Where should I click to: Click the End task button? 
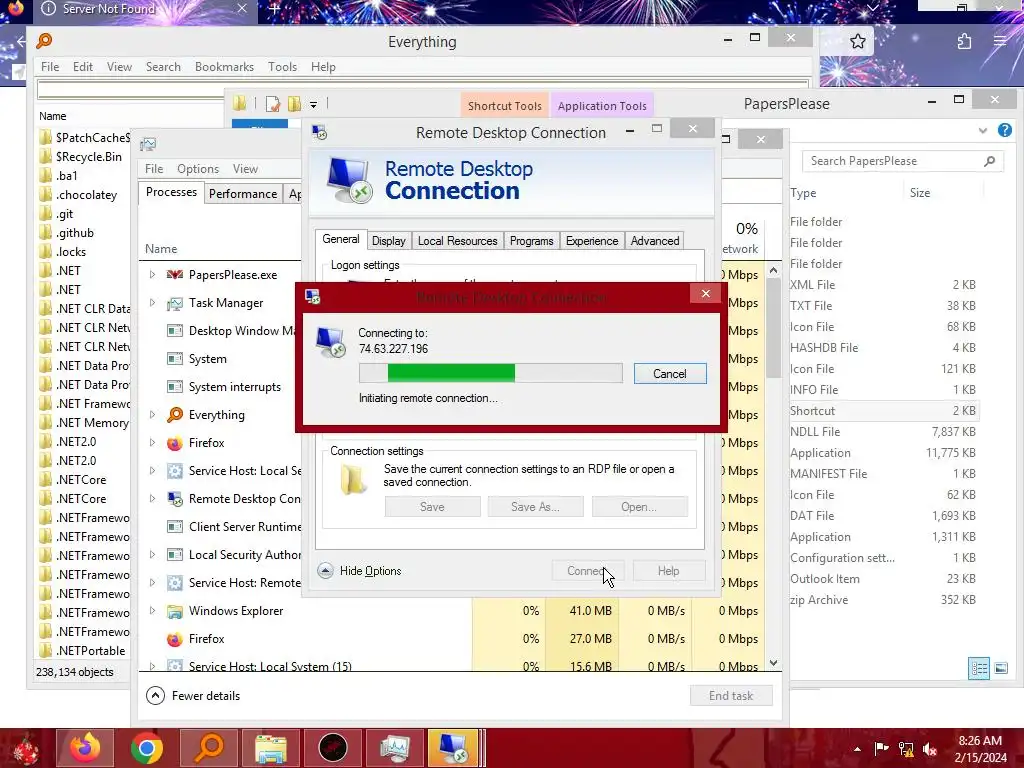731,696
